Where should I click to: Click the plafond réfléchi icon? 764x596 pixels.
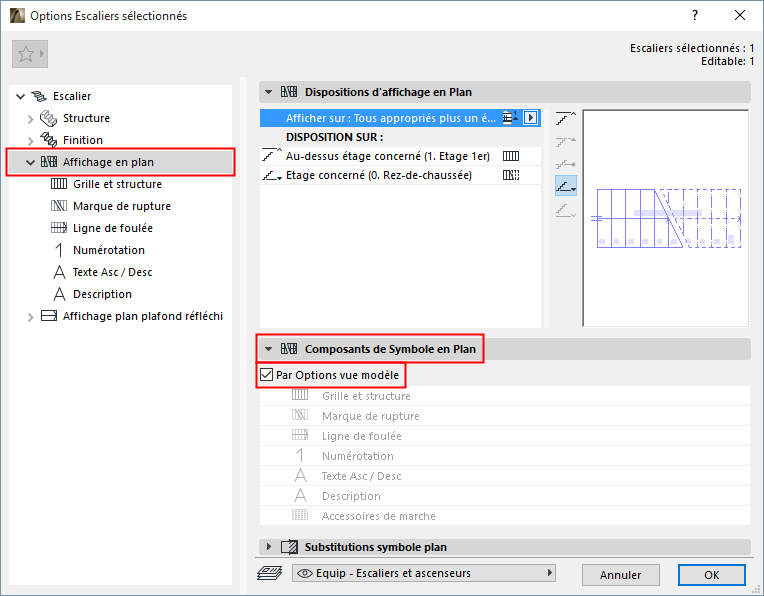coord(49,316)
